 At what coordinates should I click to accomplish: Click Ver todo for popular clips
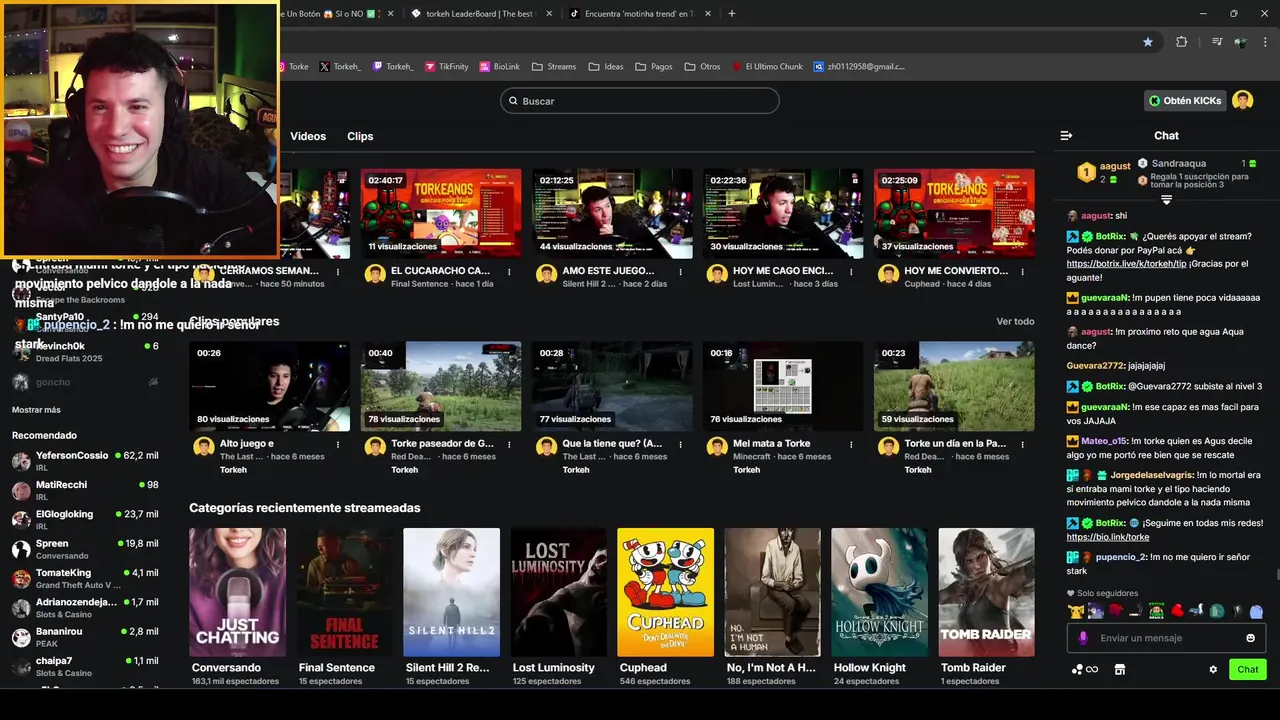(1015, 321)
